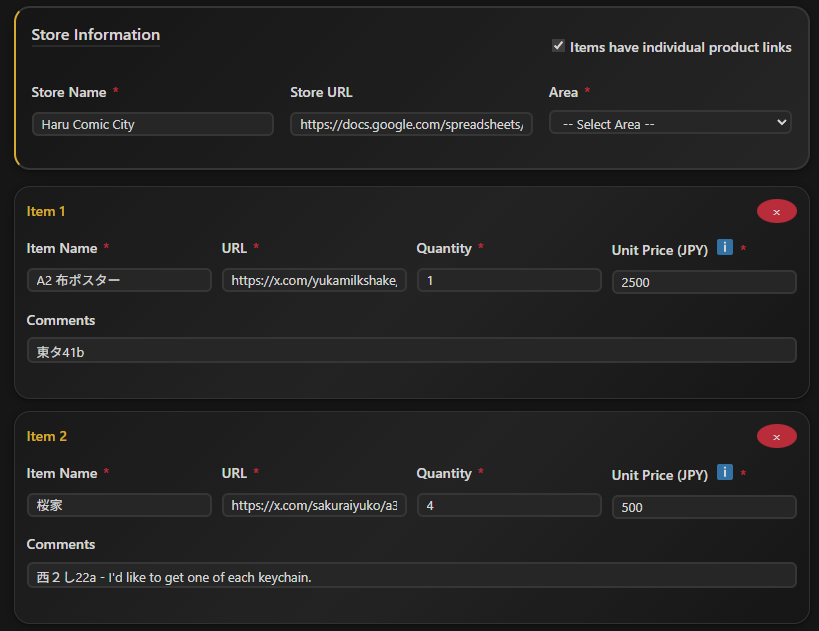819x631 pixels.
Task: Click the Comments field containing '東タ41b'
Action: (411, 350)
